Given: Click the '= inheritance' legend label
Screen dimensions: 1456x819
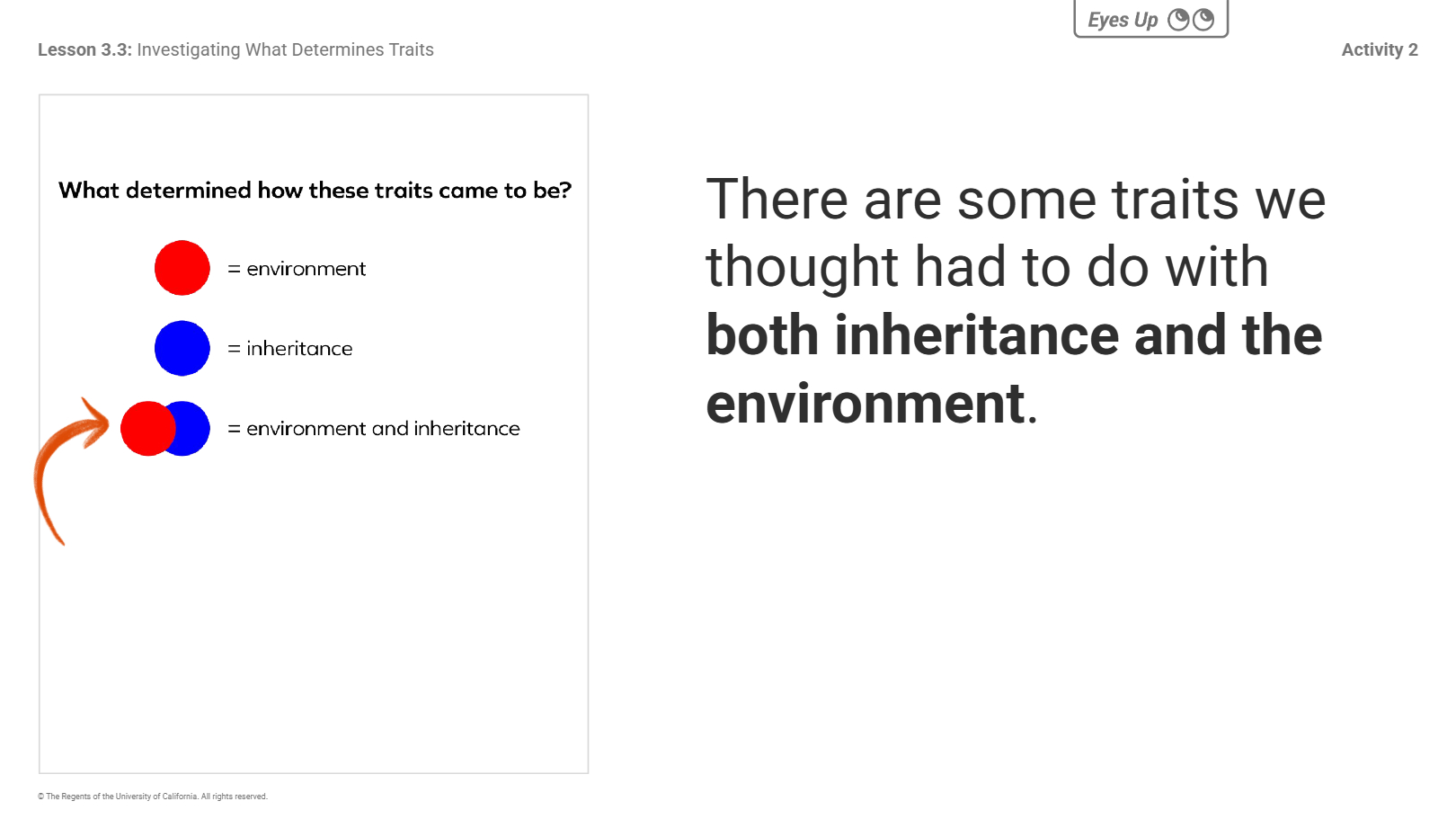Looking at the screenshot, I should pos(289,348).
